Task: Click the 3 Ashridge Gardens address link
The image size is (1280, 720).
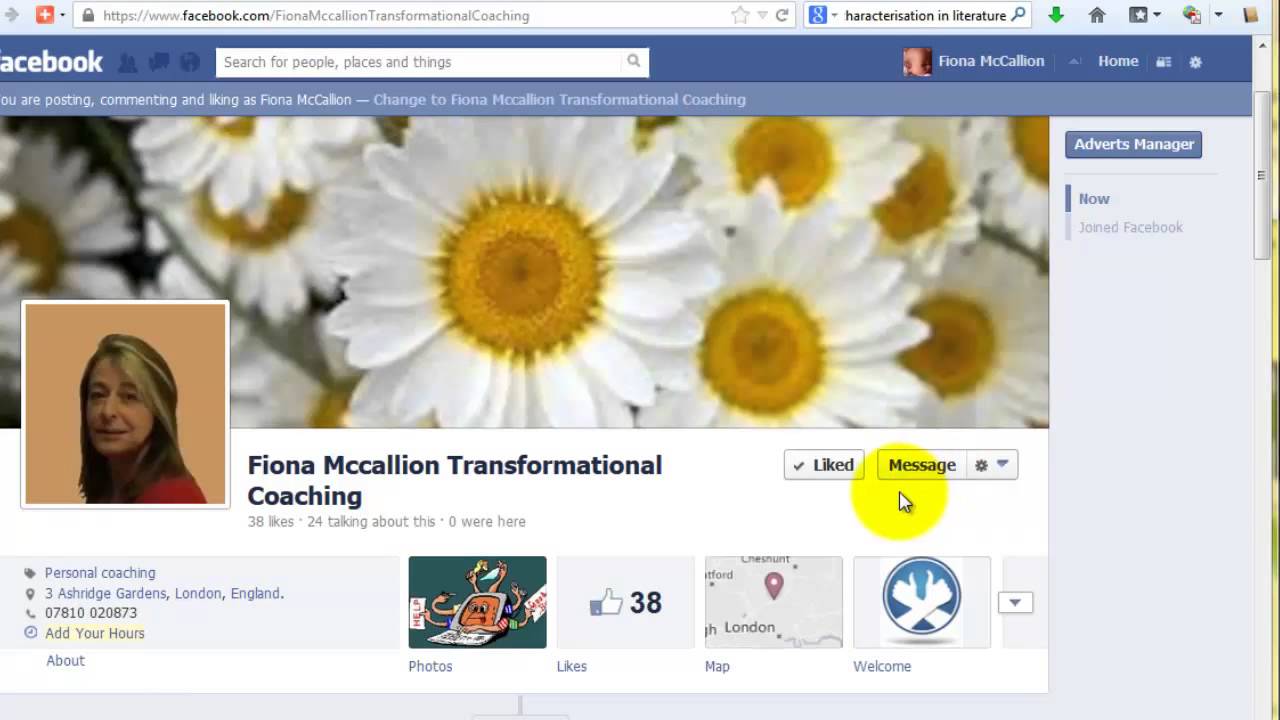Action: click(164, 593)
